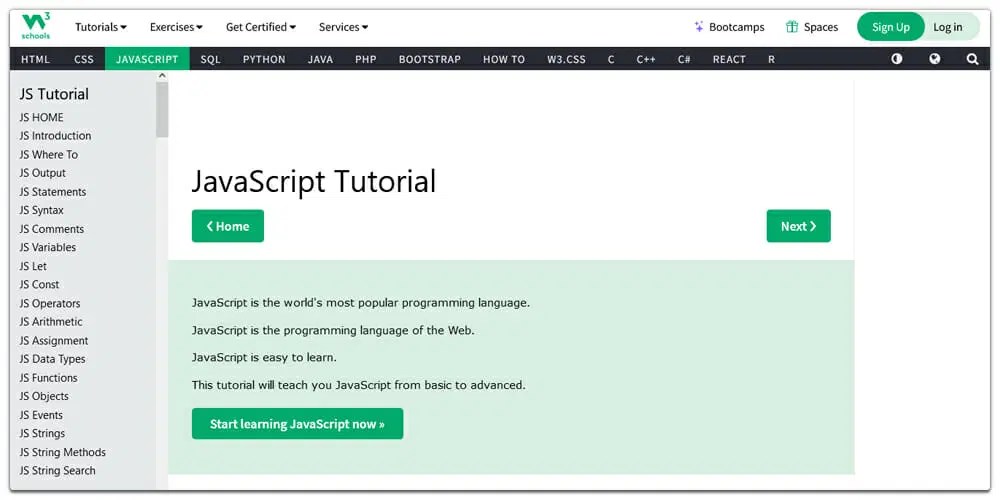Switch to the C# tab
Screen dimensions: 1000x500
684,59
